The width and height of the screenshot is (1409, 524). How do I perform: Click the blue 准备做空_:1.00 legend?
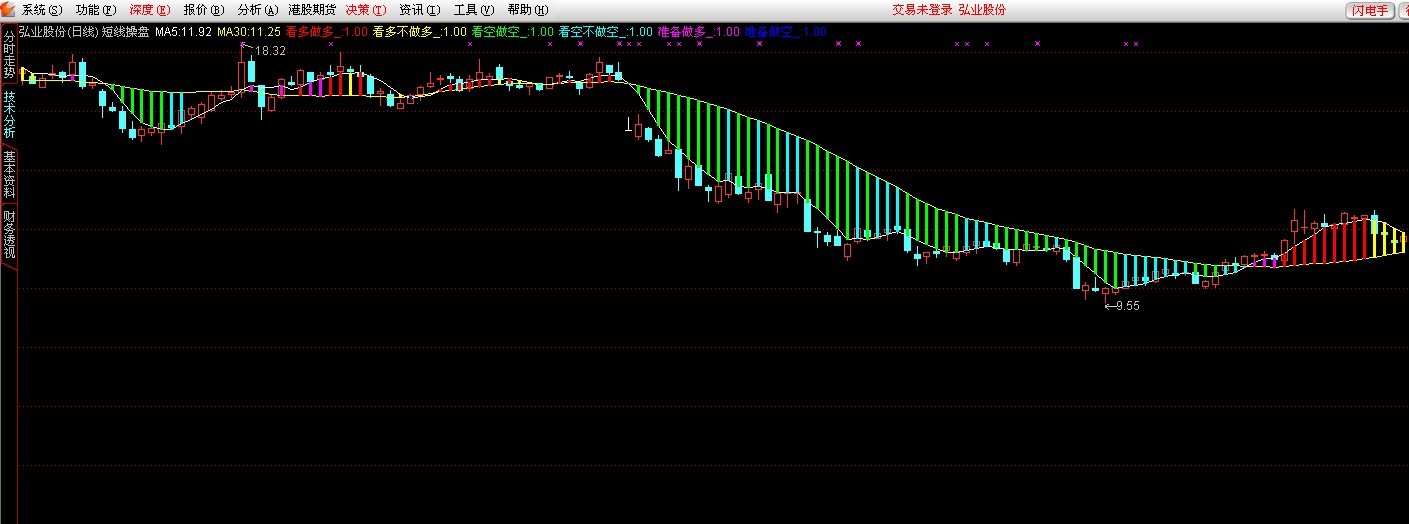(x=786, y=32)
